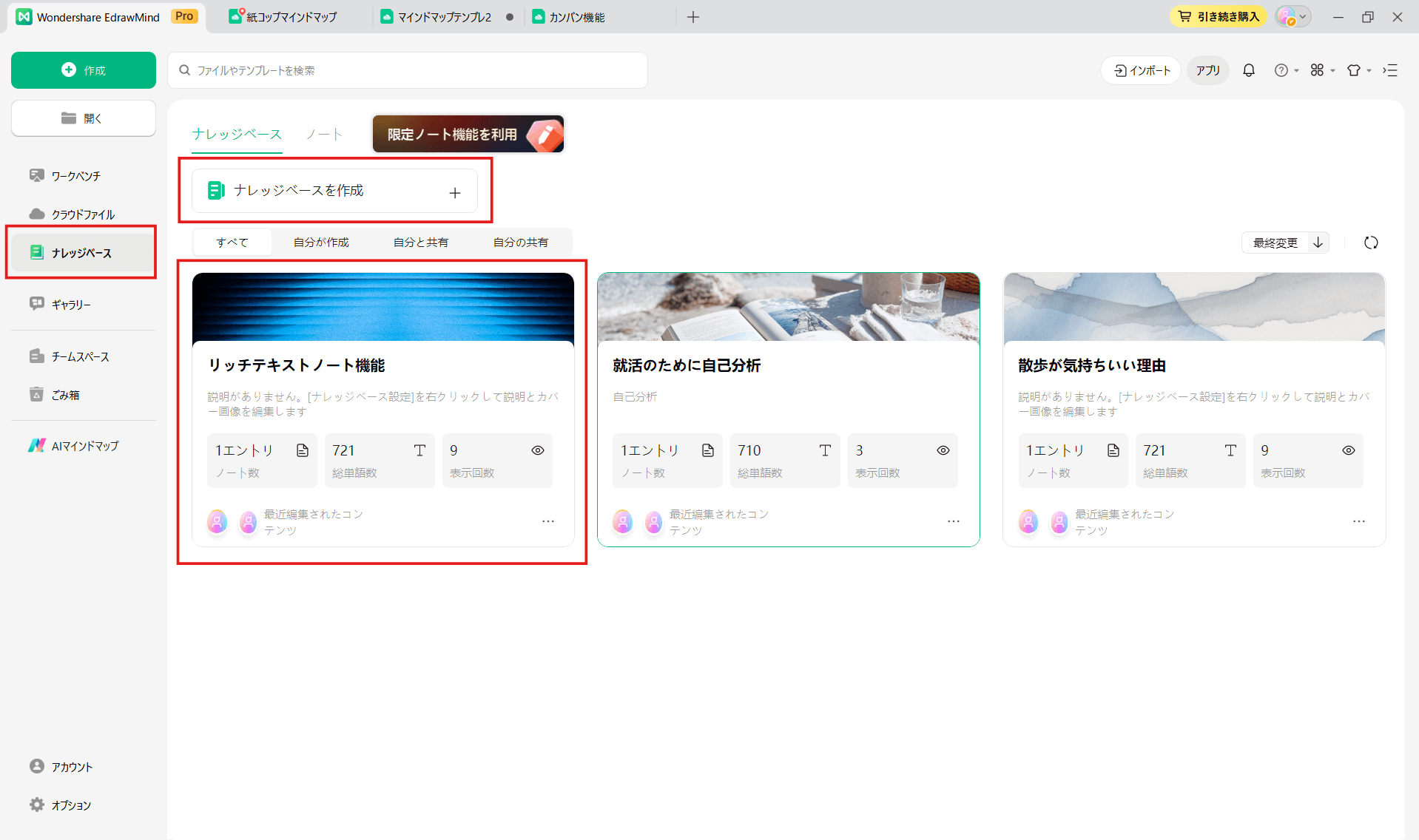Image resolution: width=1419 pixels, height=840 pixels.
Task: Open the apps grid icon in the header
Action: (1318, 70)
